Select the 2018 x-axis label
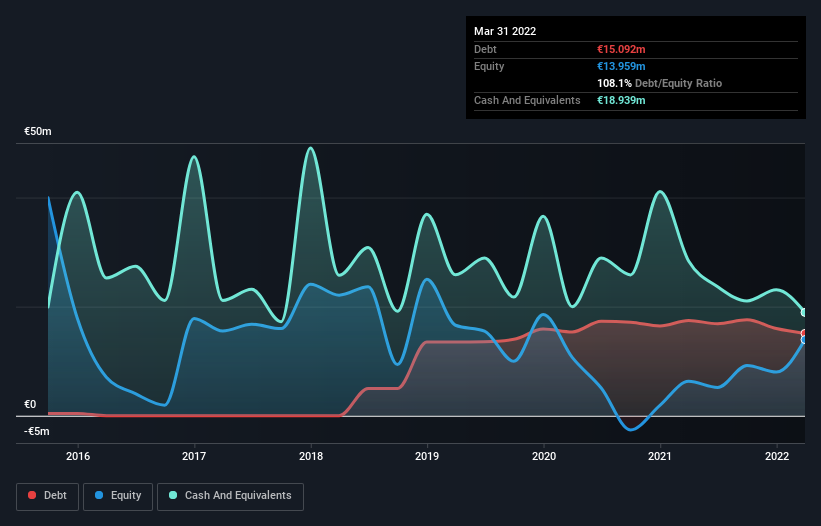Screen dimensions: 821x526 [x=311, y=456]
